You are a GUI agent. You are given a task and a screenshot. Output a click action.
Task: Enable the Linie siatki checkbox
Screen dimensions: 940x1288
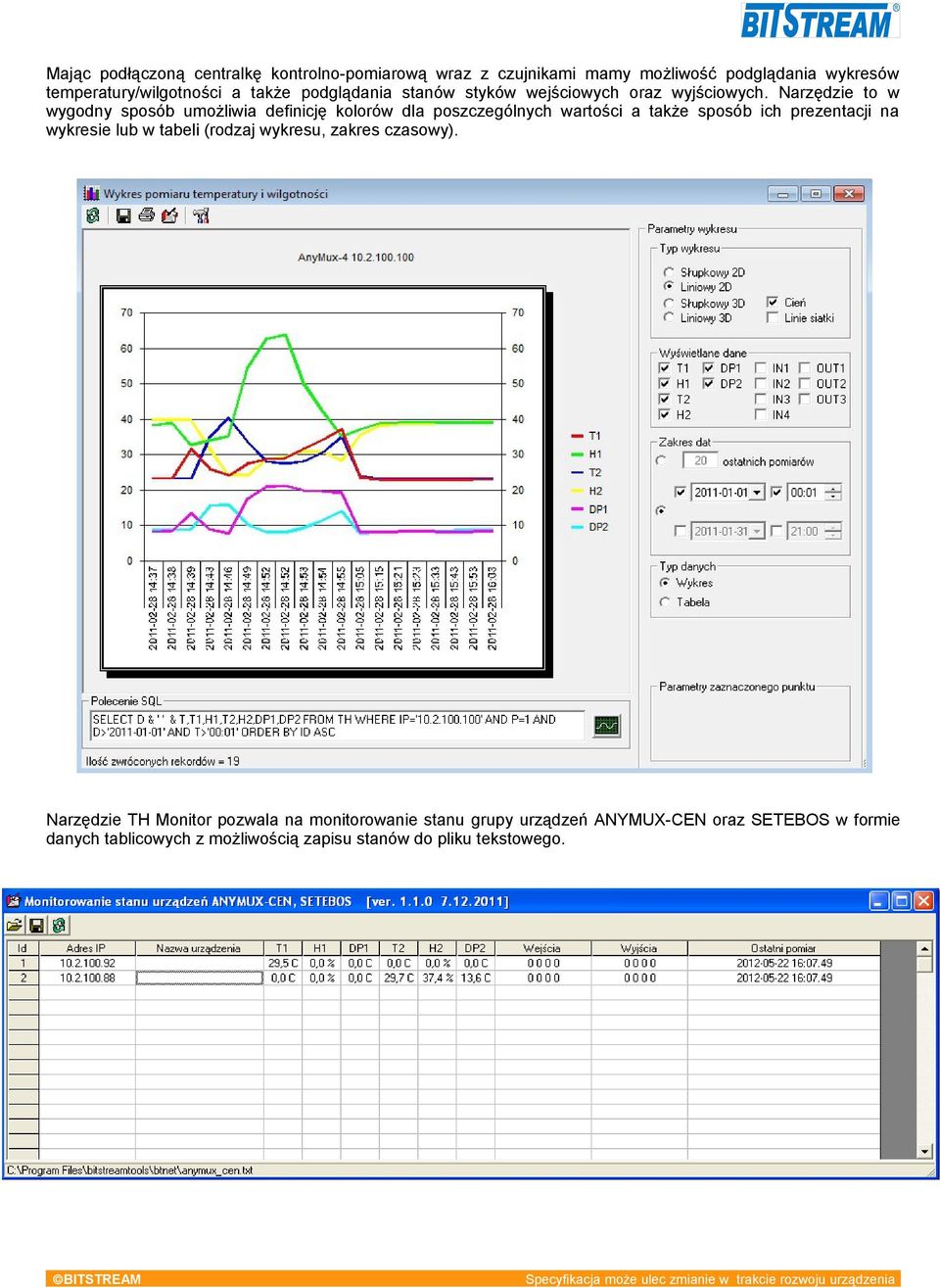point(773,317)
